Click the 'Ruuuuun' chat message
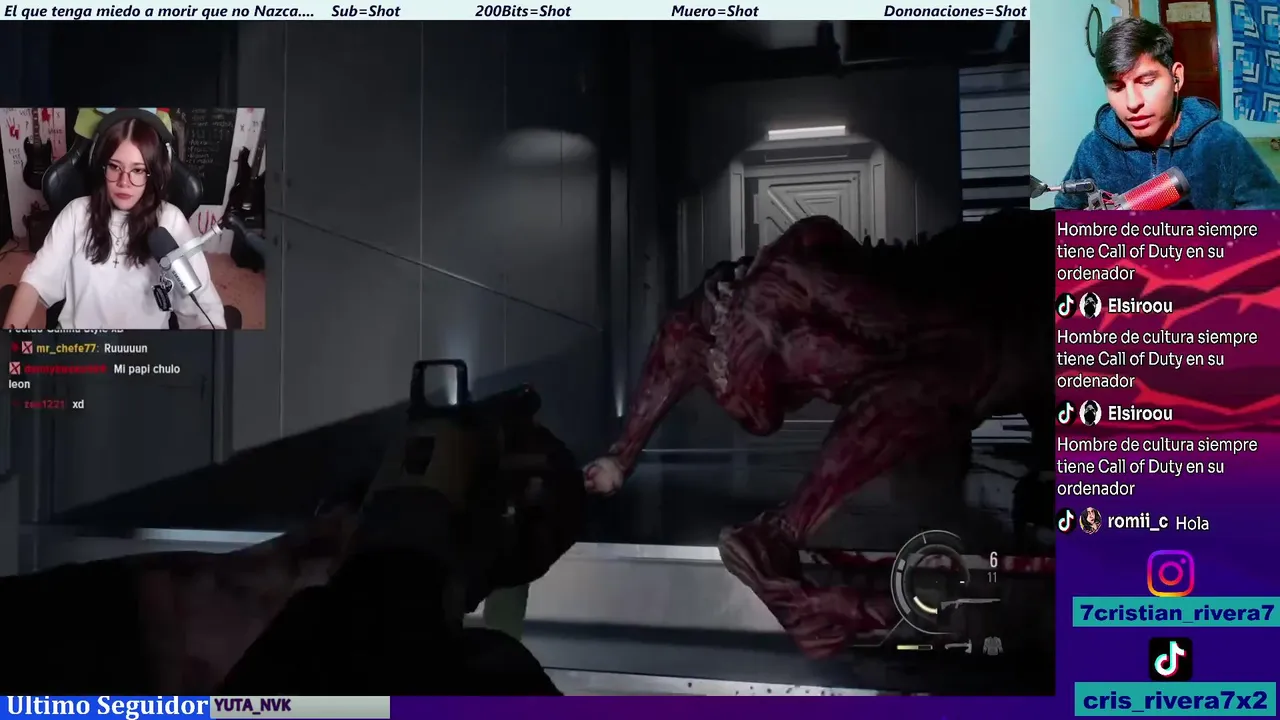Image resolution: width=1280 pixels, height=720 pixels. [x=125, y=348]
